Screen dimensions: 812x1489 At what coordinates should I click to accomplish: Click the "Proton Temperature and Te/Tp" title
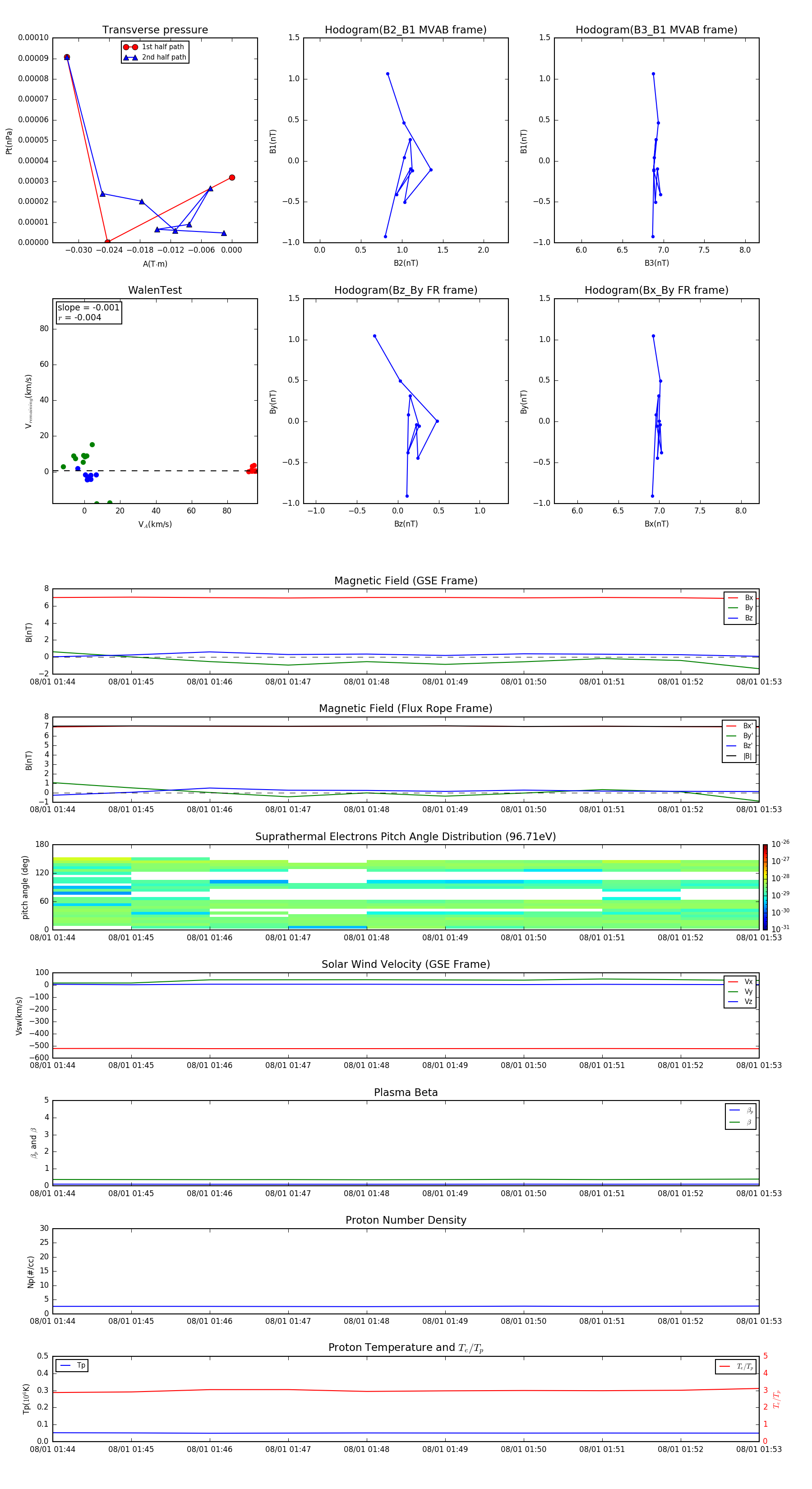click(406, 1348)
